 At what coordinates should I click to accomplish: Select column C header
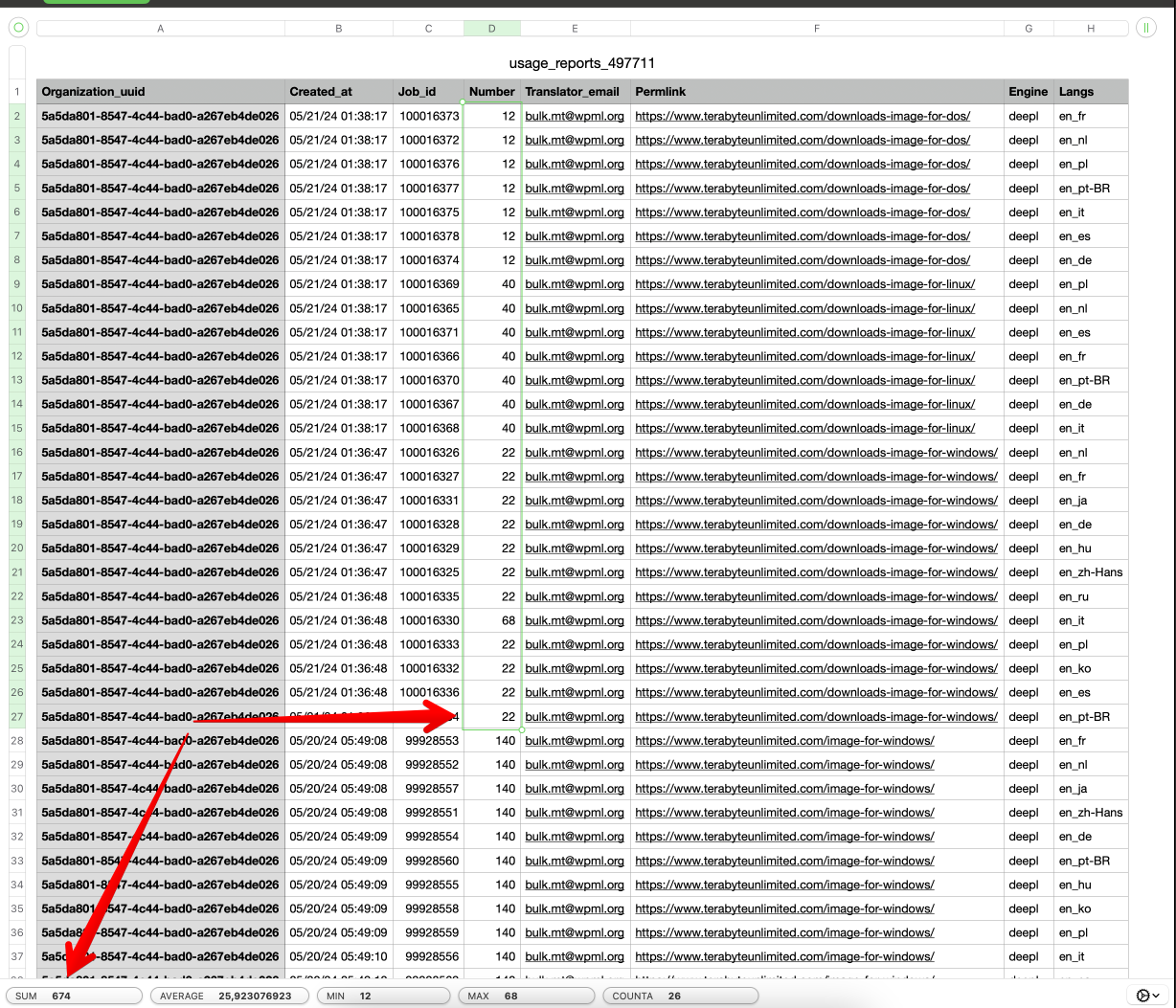pyautogui.click(x=428, y=29)
